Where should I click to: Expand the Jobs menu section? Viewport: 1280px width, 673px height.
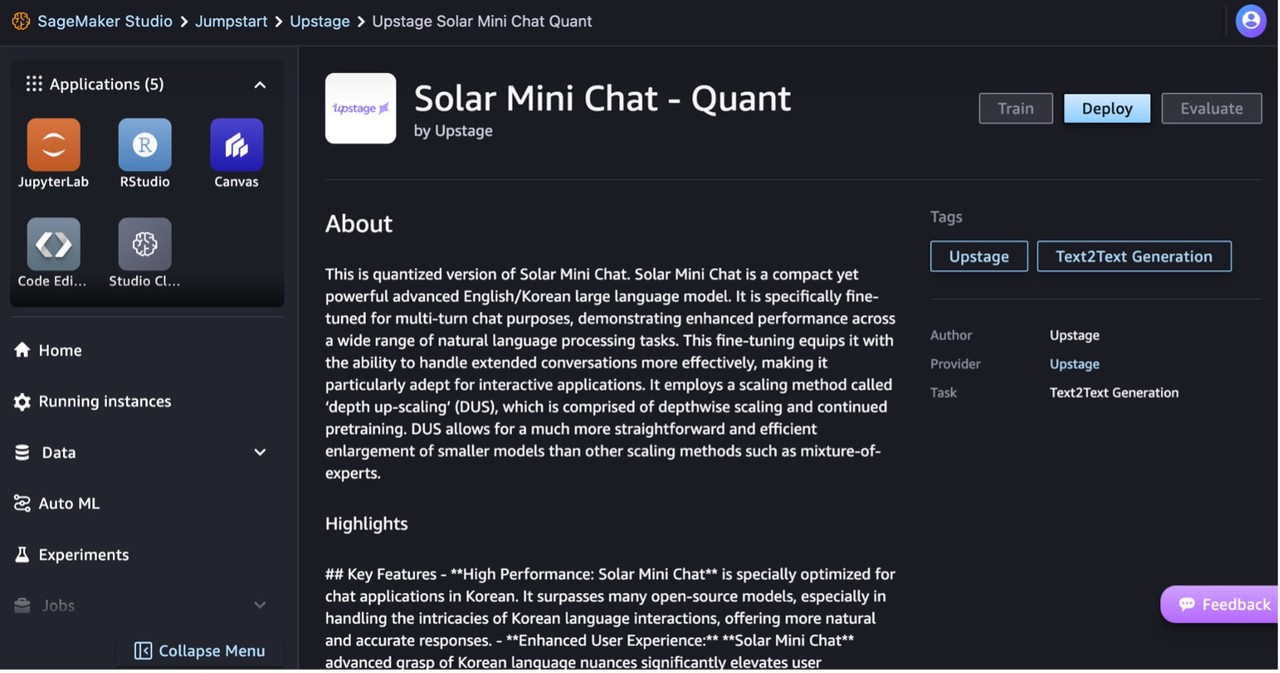click(x=260, y=605)
